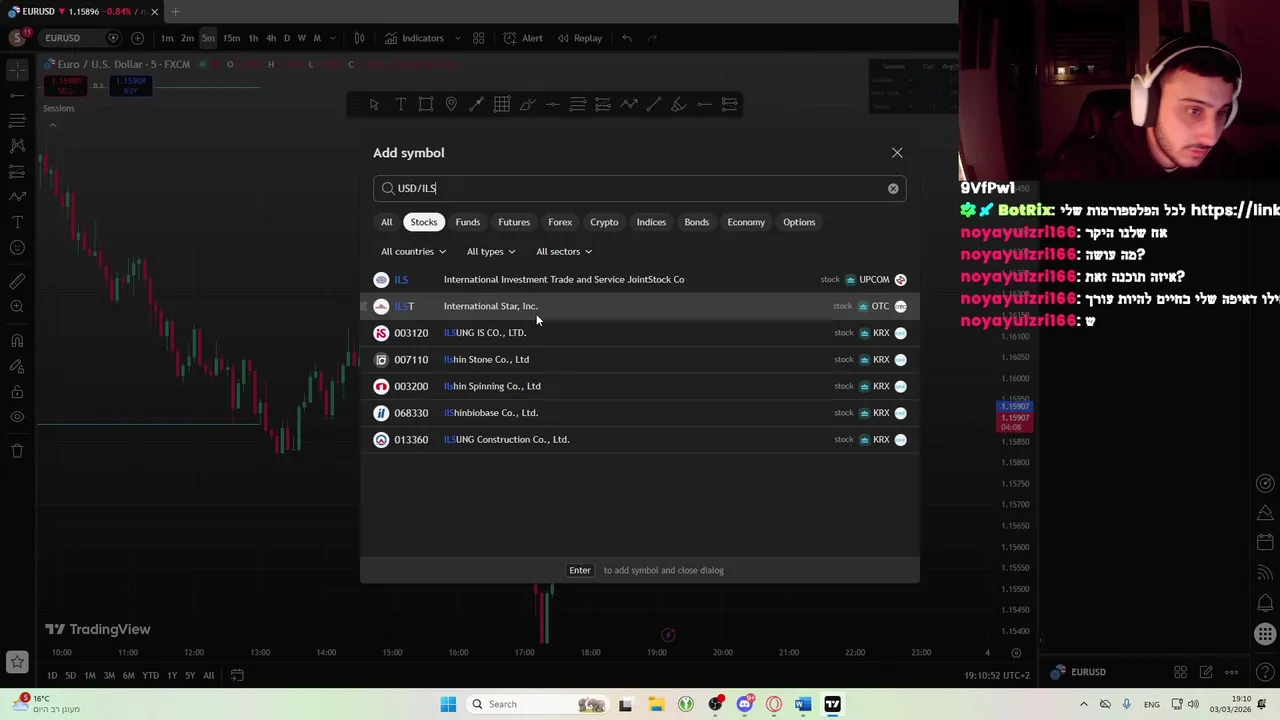Clear the USD/ILS search text
The image size is (1280, 720).
893,188
